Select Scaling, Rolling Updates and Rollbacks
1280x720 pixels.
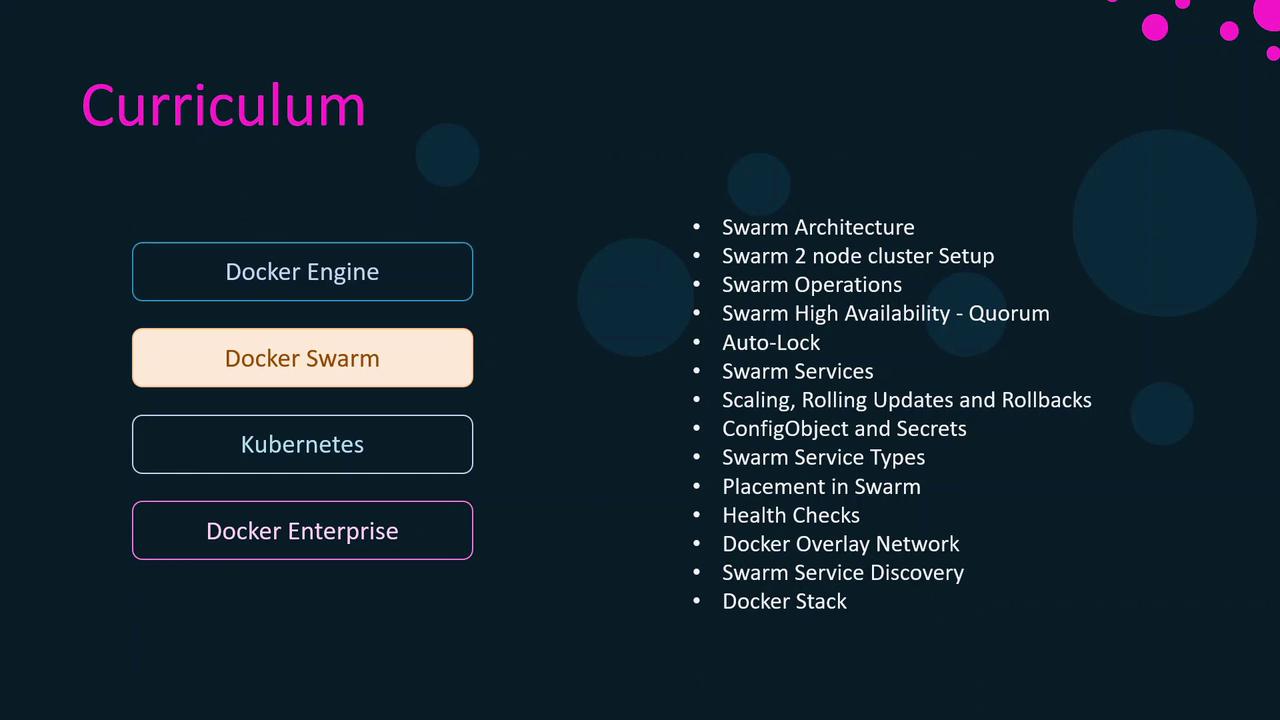[906, 400]
